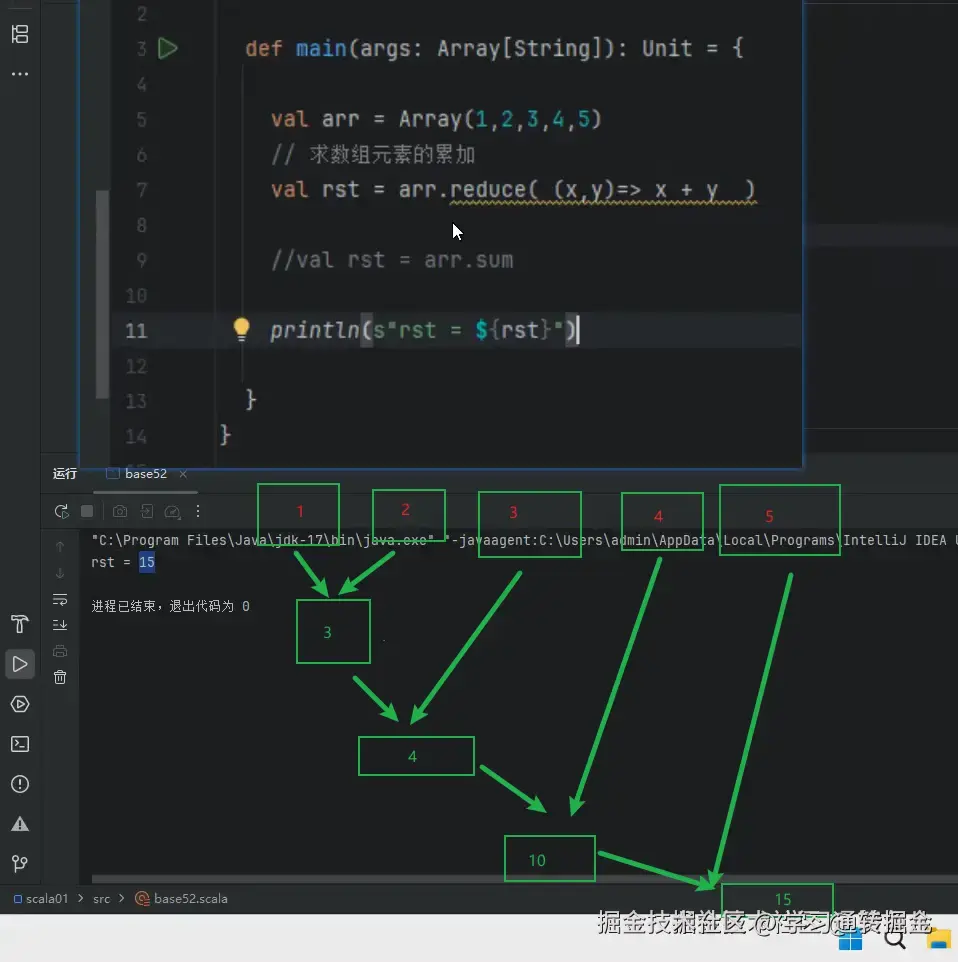Take a thread dump with camera icon
The width and height of the screenshot is (958, 962).
tap(120, 511)
